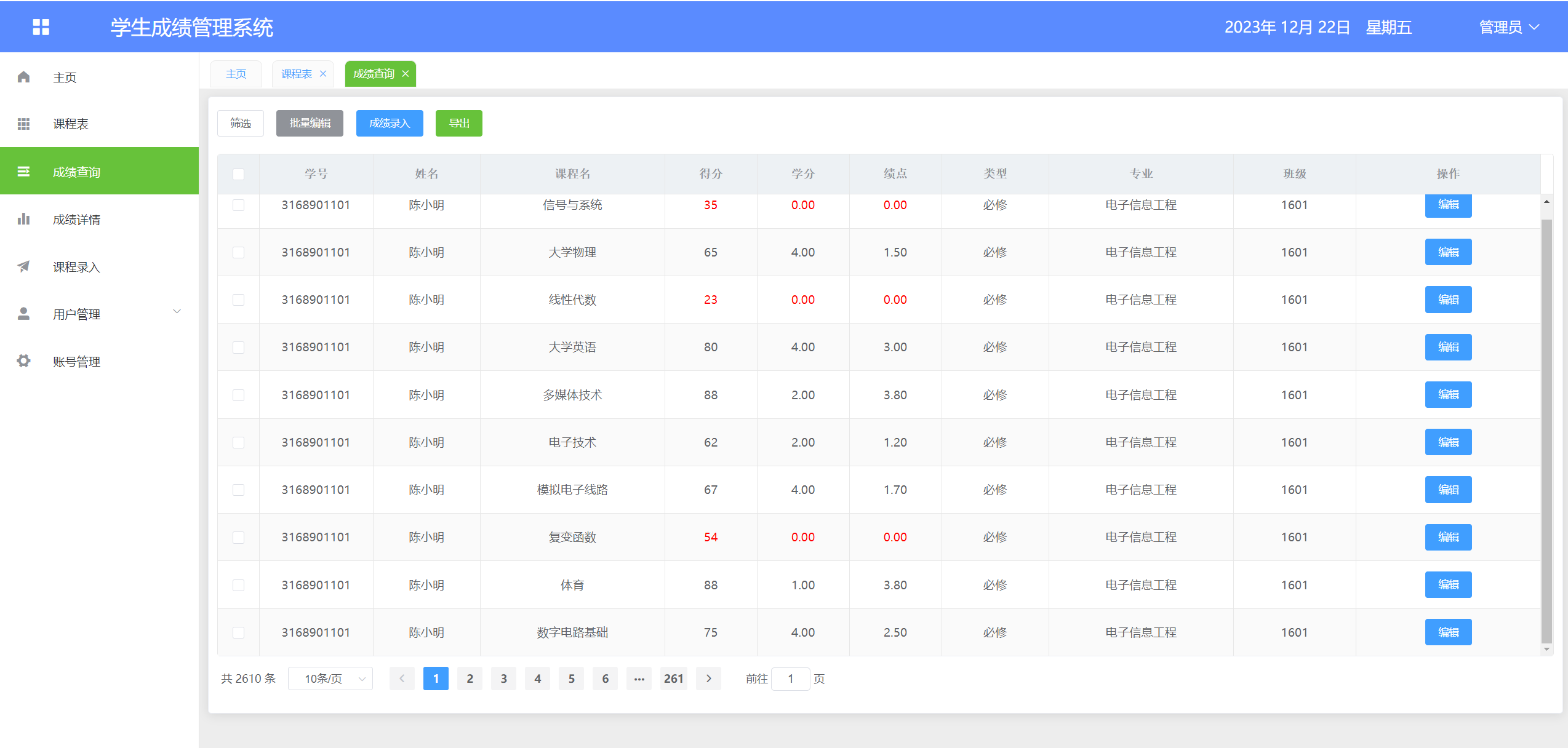This screenshot has width=1568, height=748.
Task: Go to page 2
Action: (470, 678)
